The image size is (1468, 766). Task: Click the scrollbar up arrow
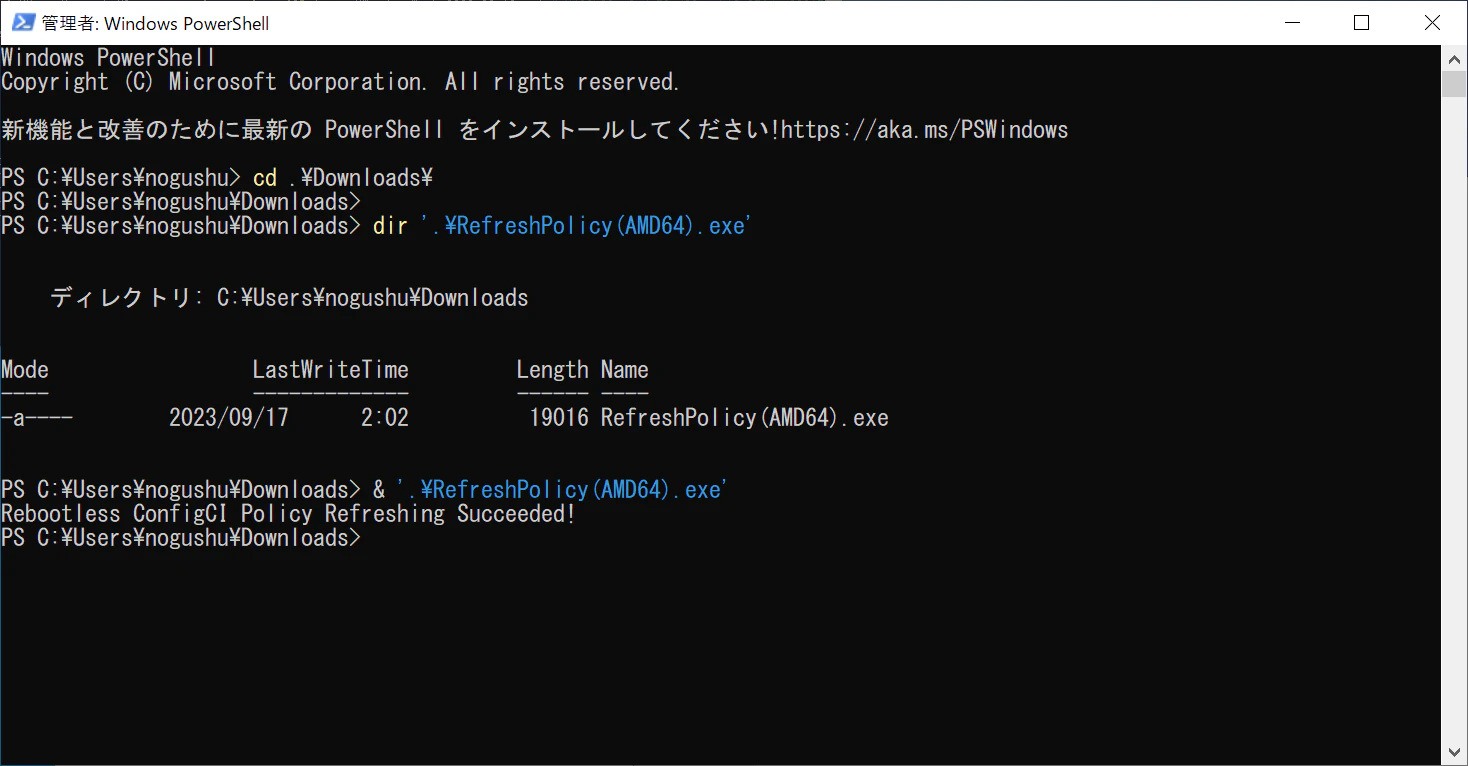tap(1454, 58)
